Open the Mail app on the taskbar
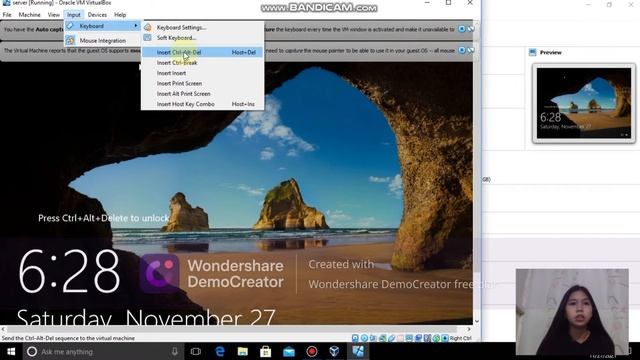The width and height of the screenshot is (640, 360). pos(289,351)
